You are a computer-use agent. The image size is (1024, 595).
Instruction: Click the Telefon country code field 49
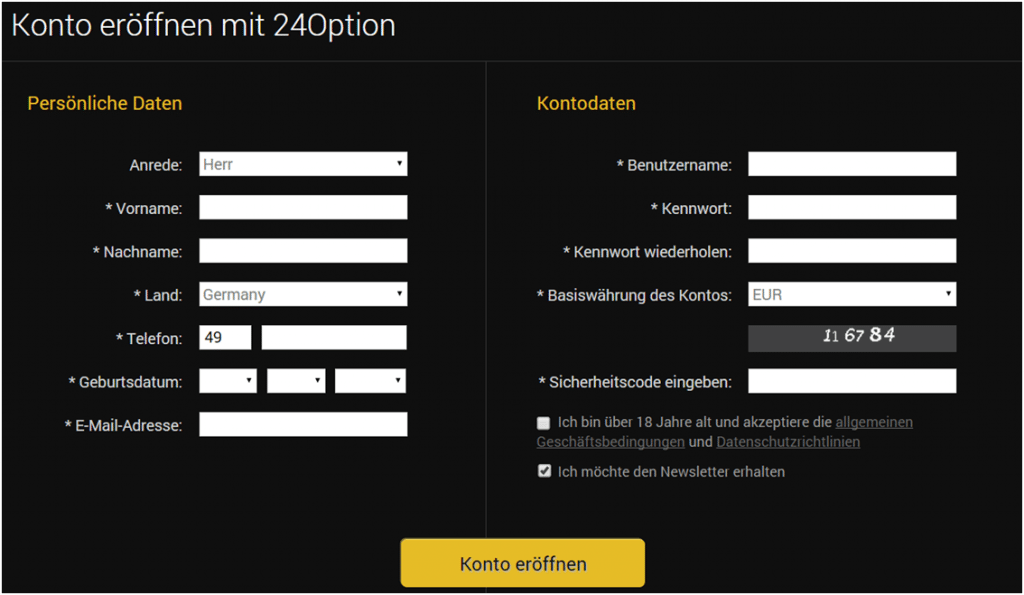(225, 338)
